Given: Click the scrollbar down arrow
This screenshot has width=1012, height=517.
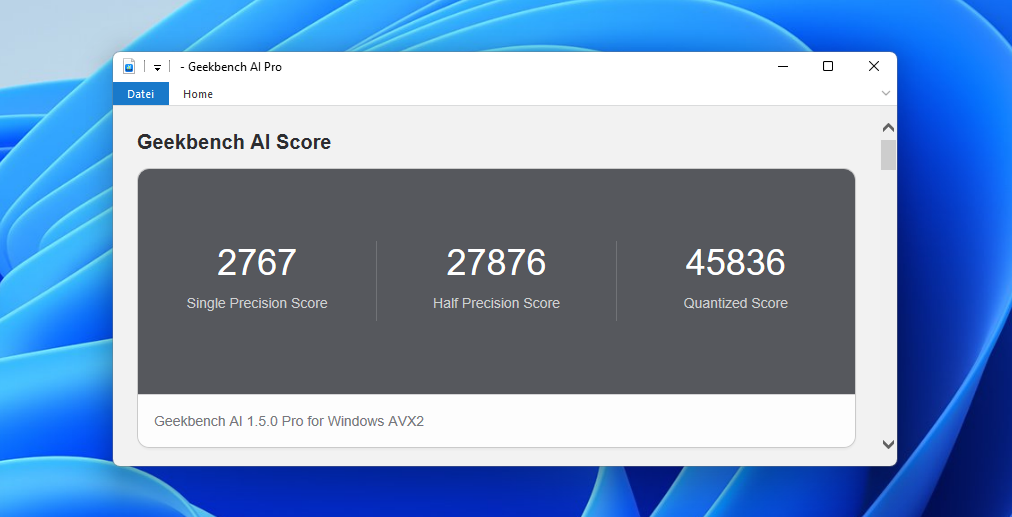Looking at the screenshot, I should click(888, 444).
